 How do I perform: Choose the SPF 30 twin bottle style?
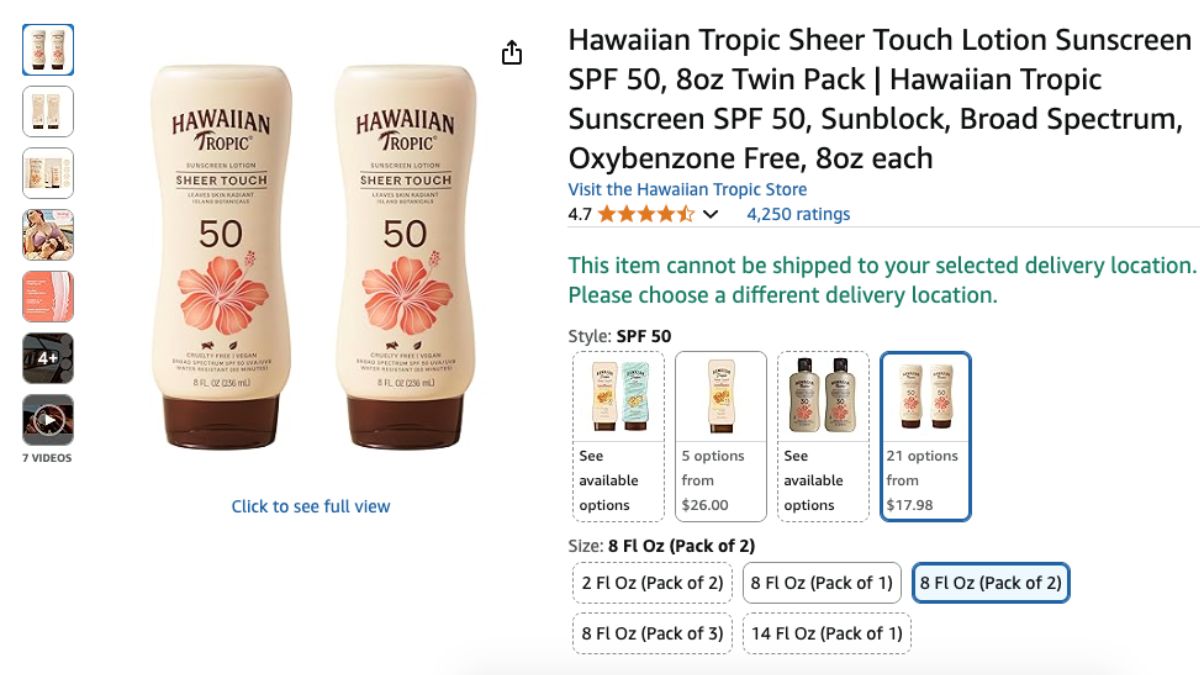point(824,436)
